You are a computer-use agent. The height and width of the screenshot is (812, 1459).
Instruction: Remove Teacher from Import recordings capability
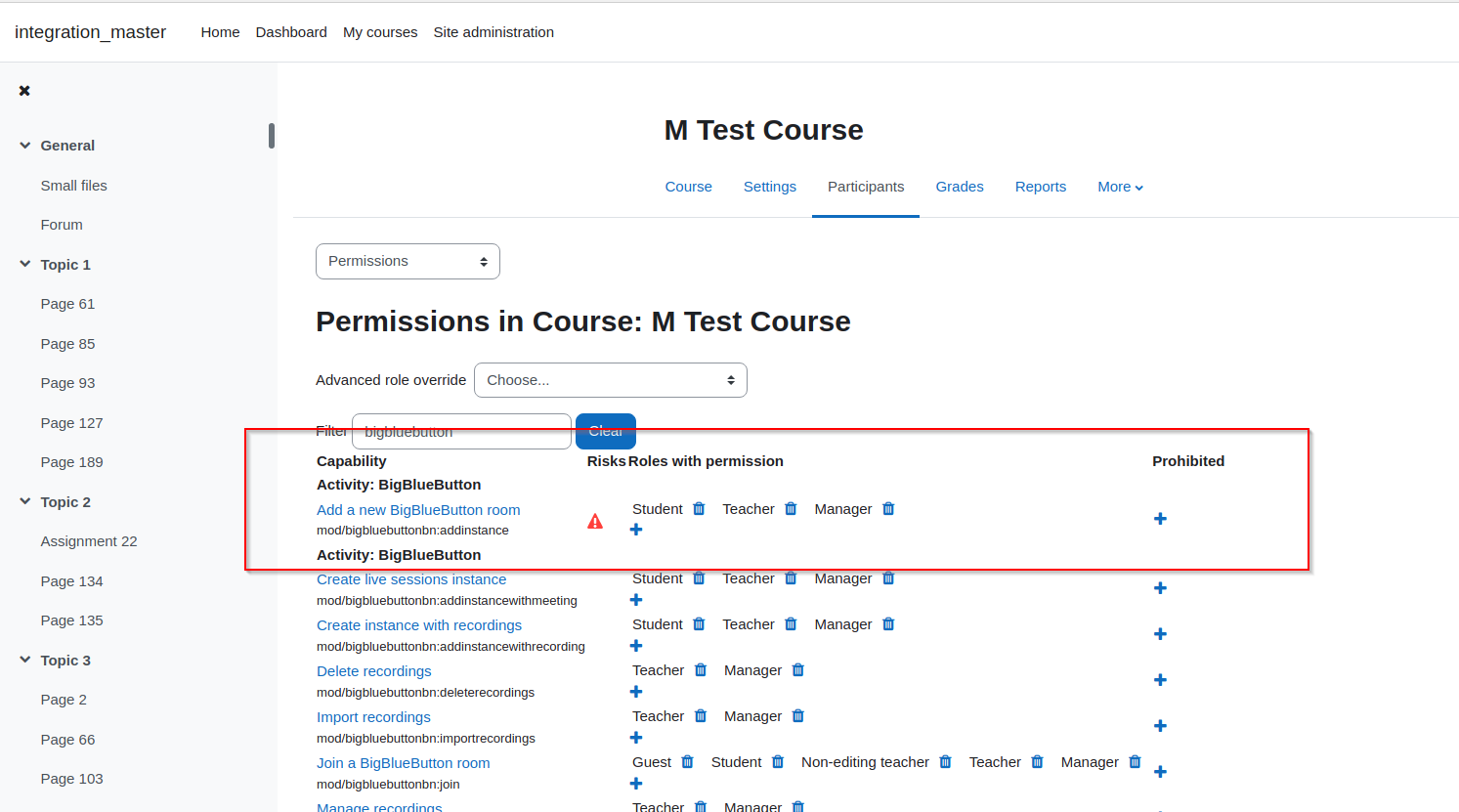click(x=701, y=716)
